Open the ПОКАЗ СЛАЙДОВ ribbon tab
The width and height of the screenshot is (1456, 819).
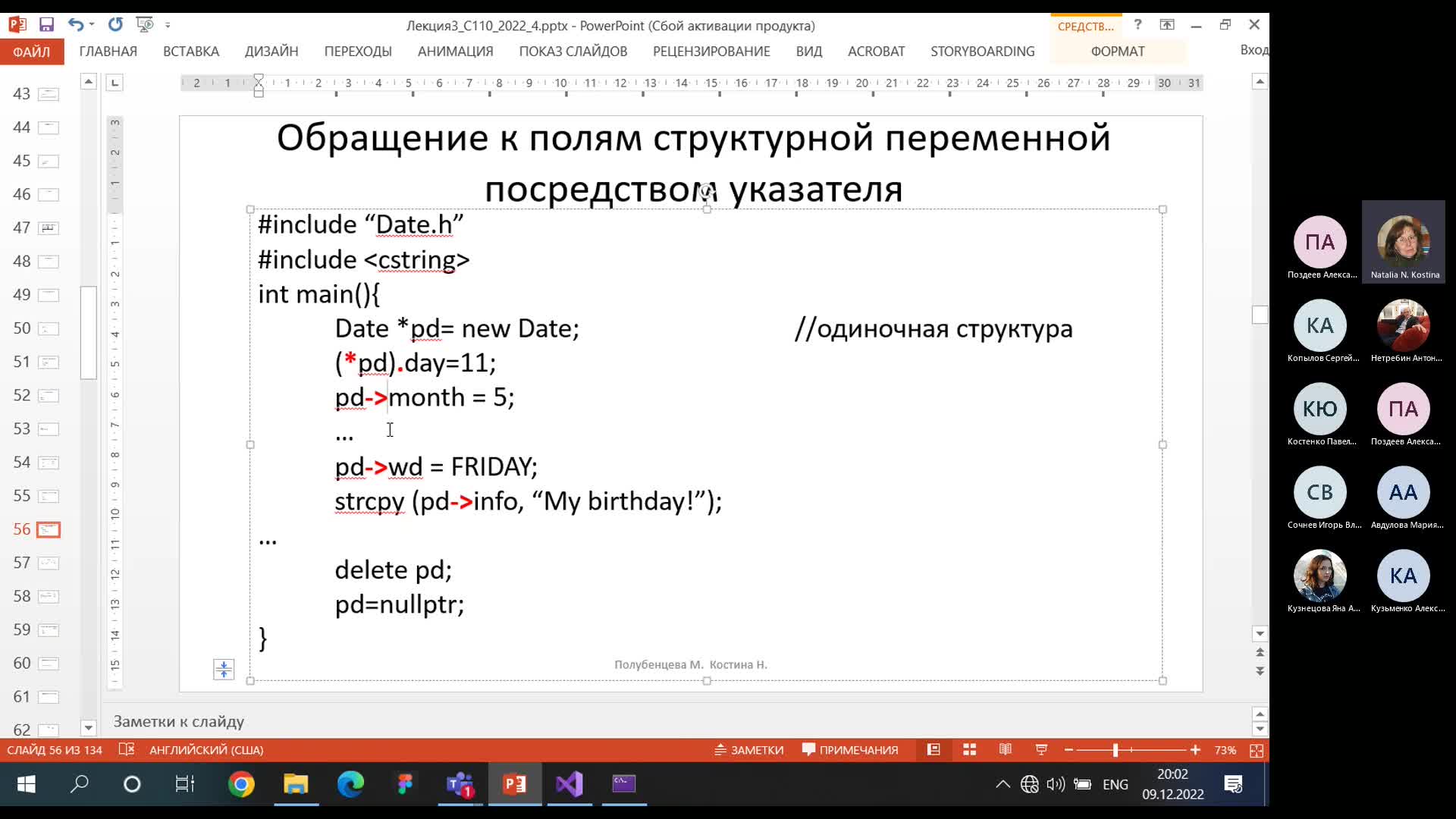pyautogui.click(x=573, y=52)
